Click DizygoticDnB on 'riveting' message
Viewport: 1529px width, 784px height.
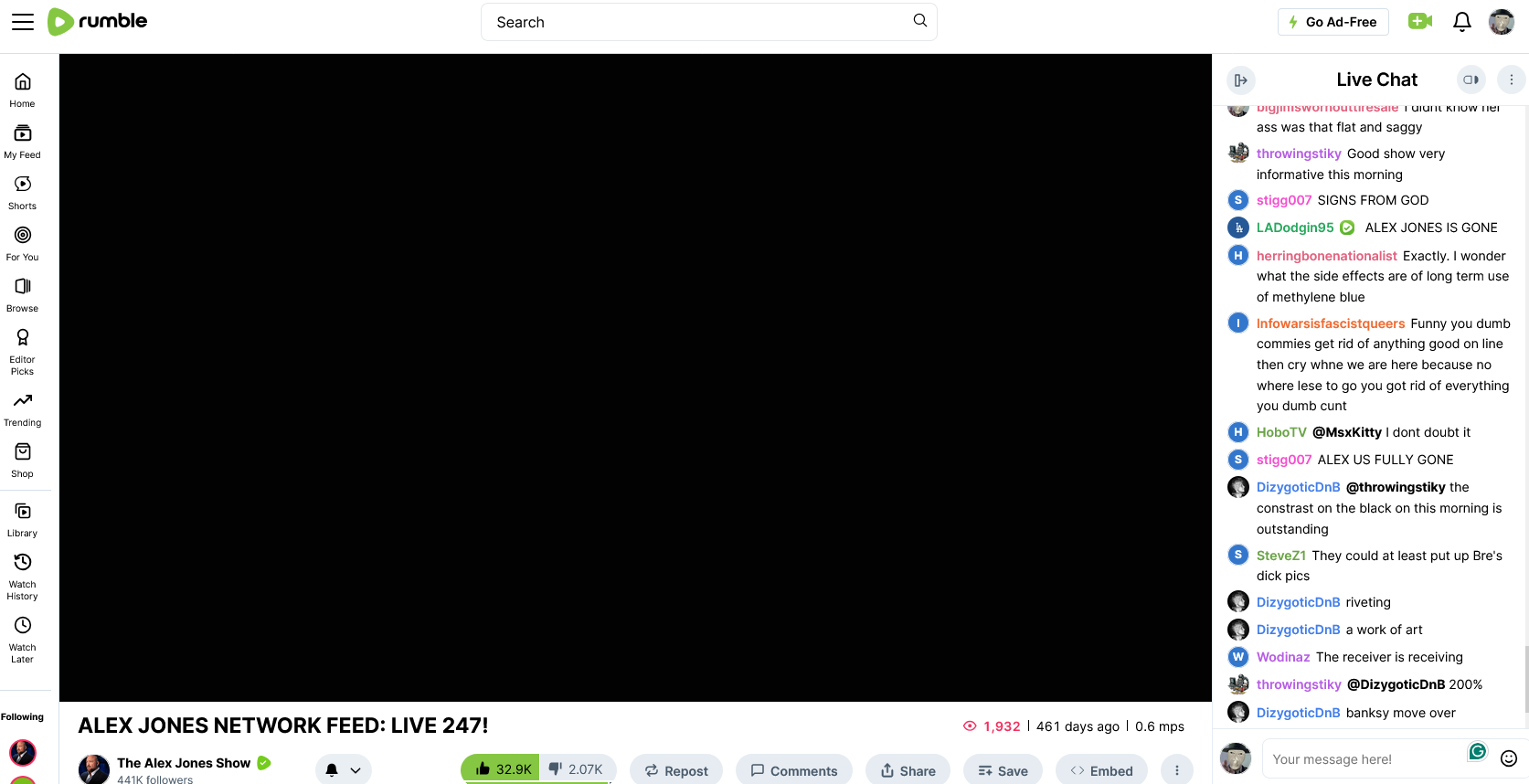[1299, 602]
